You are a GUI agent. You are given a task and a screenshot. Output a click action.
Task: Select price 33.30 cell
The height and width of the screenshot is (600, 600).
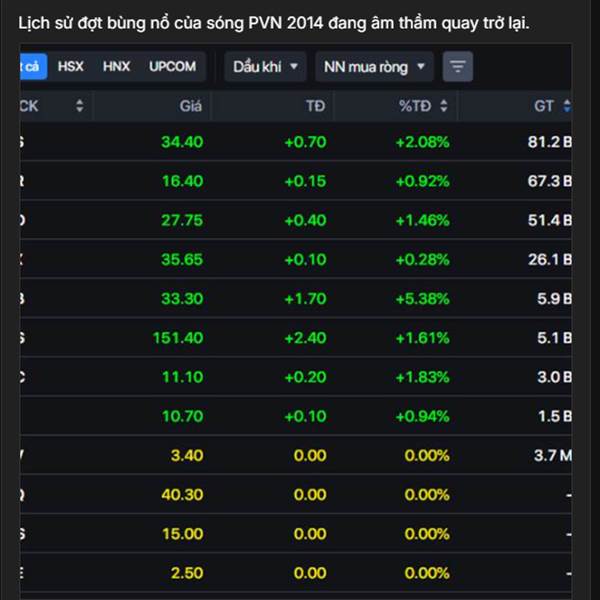click(182, 298)
